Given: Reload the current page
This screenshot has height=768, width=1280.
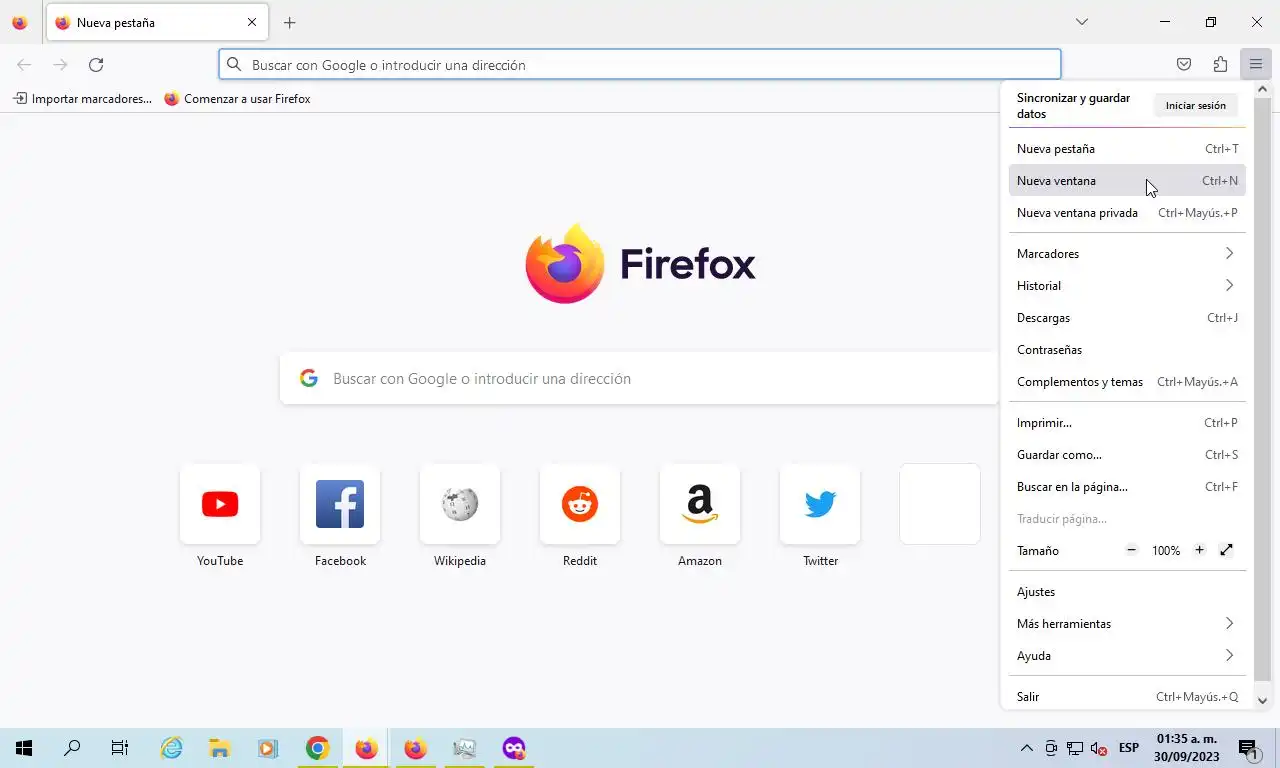Looking at the screenshot, I should (96, 65).
